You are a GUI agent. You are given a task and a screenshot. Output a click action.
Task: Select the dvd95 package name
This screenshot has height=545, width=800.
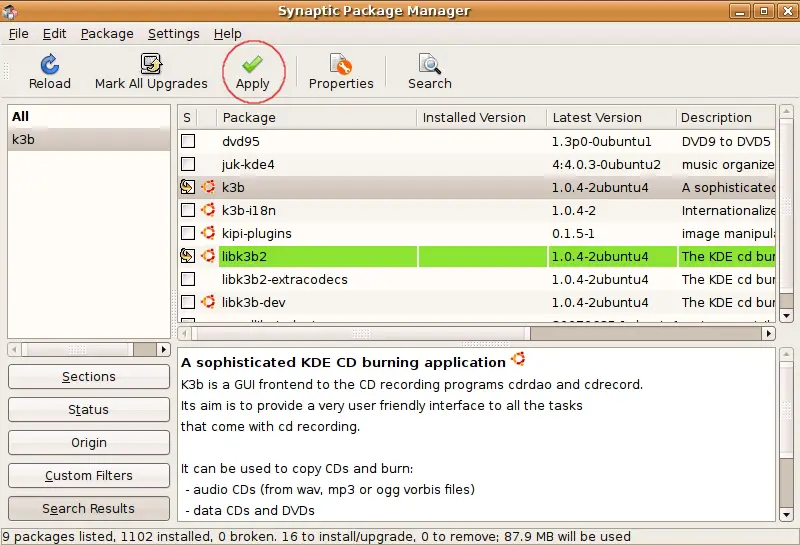241,141
